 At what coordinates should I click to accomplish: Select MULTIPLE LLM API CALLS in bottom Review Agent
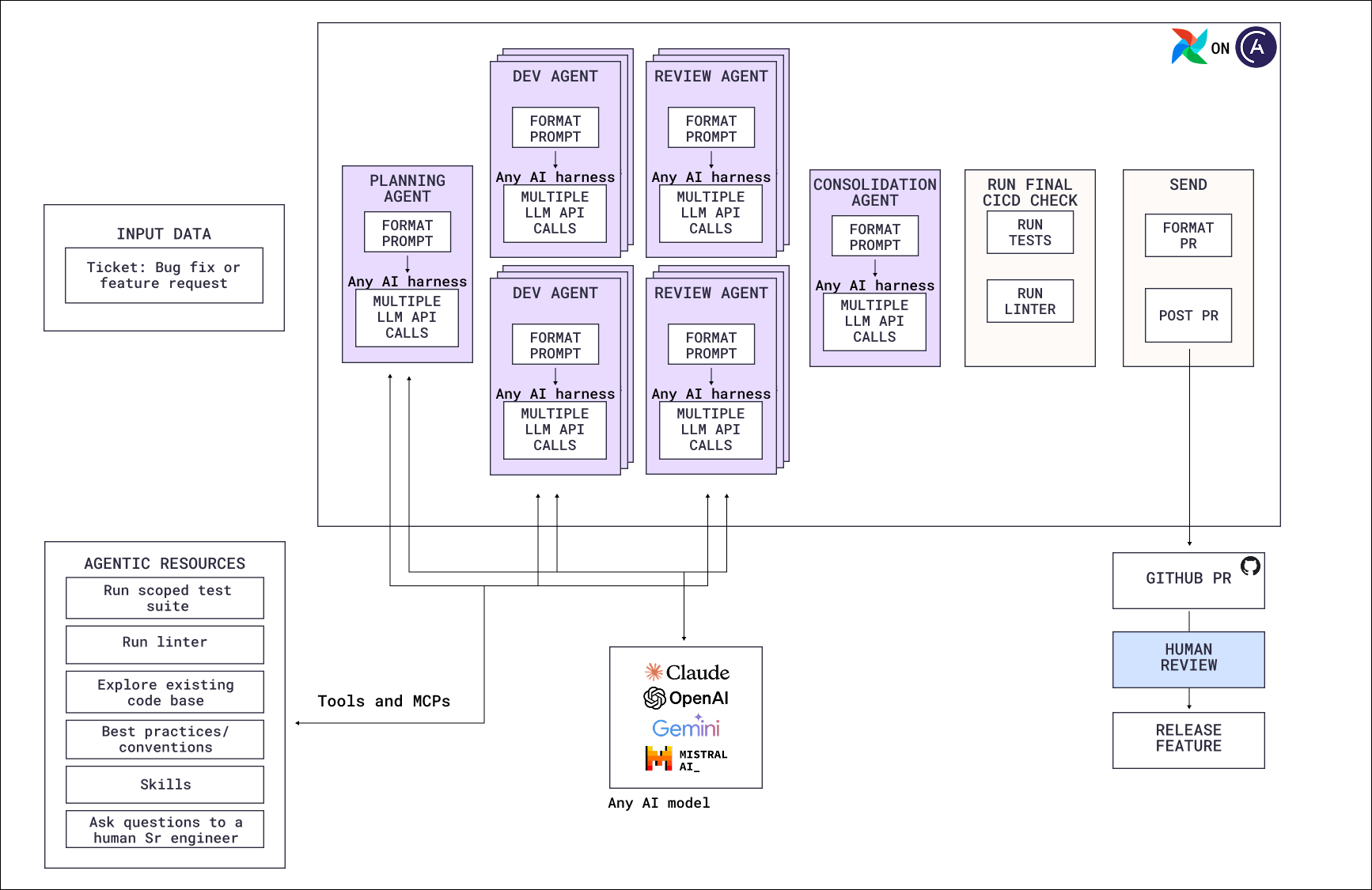pyautogui.click(x=711, y=430)
